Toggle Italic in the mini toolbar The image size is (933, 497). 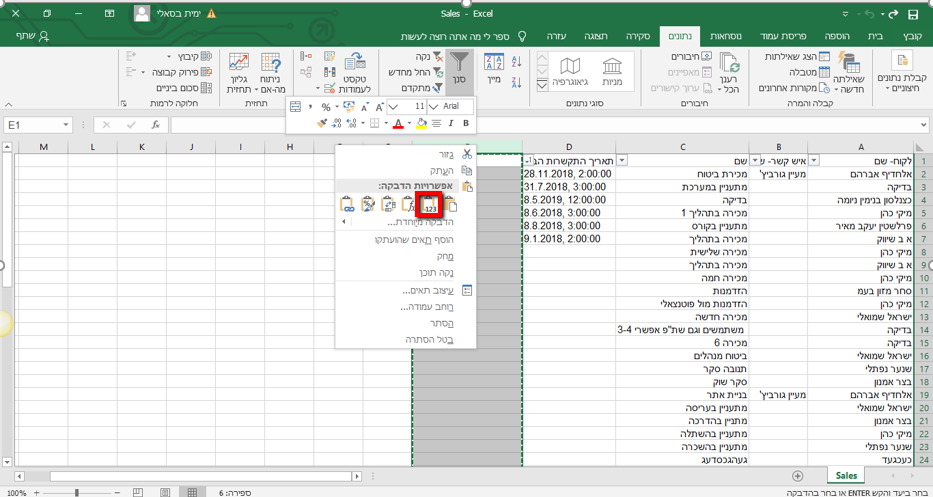pyautogui.click(x=451, y=123)
